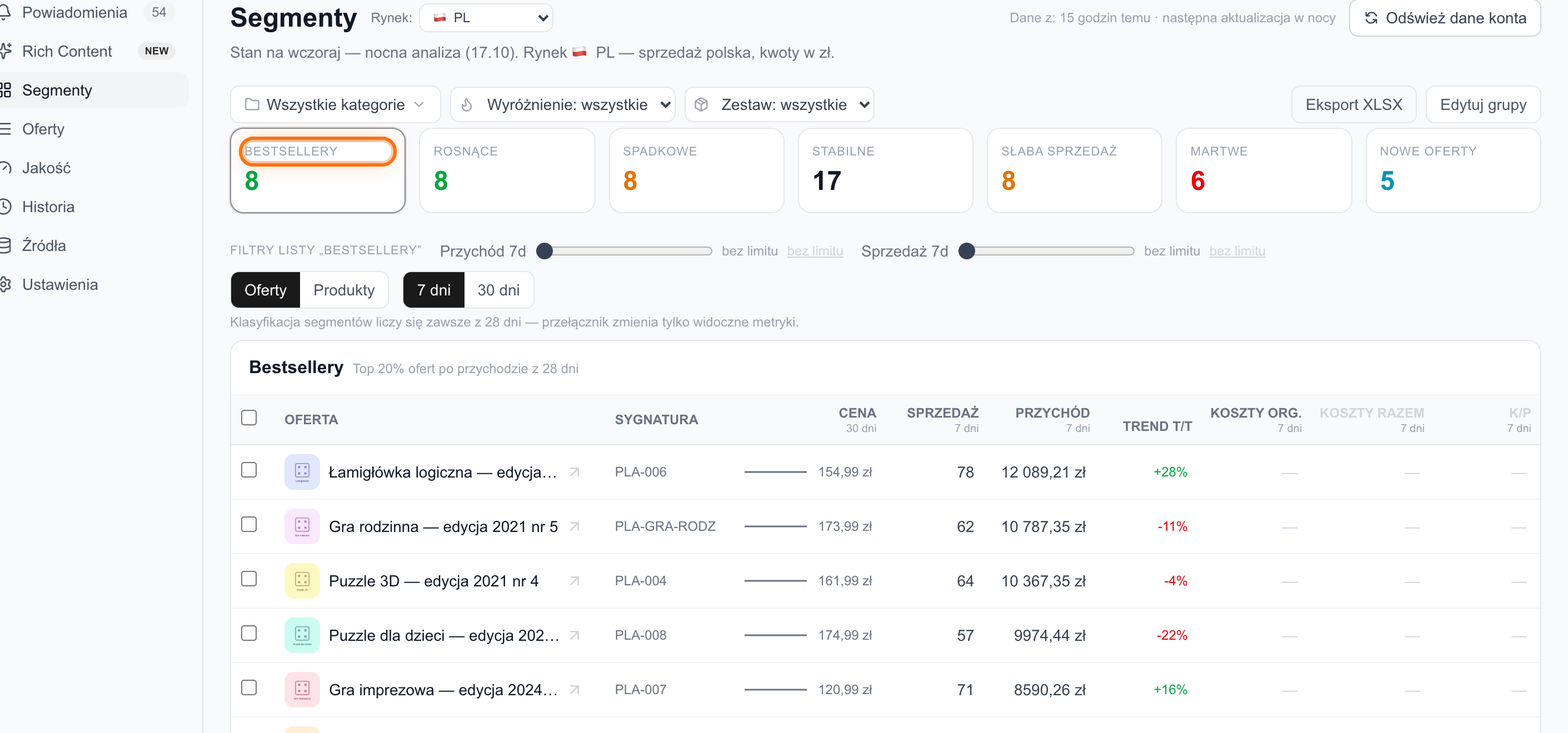Viewport: 1568px width, 733px height.
Task: Expand the Wszystkie kategorie dropdown
Action: 336,104
